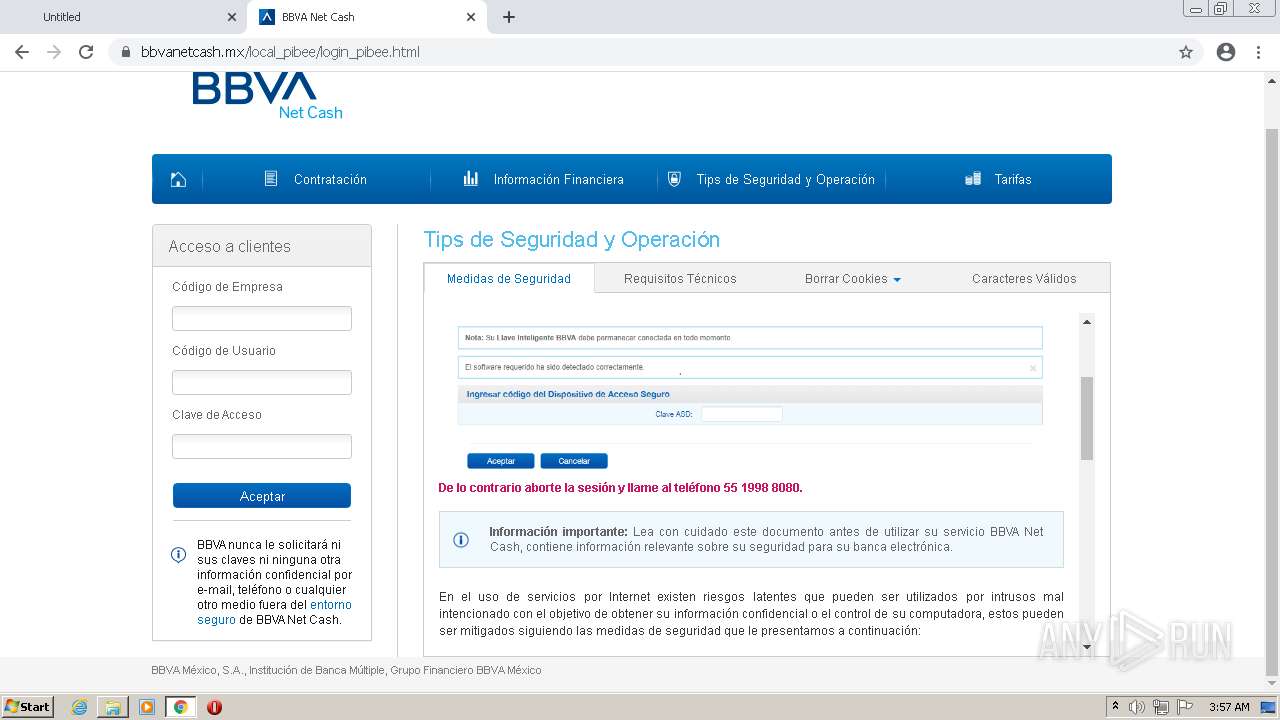Open a new browser tab

point(509,17)
